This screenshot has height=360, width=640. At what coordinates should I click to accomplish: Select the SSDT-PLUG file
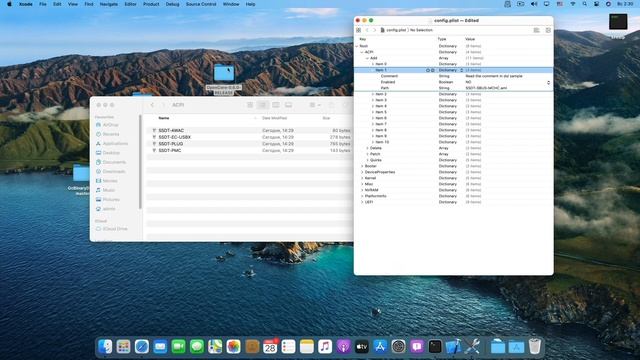171,144
